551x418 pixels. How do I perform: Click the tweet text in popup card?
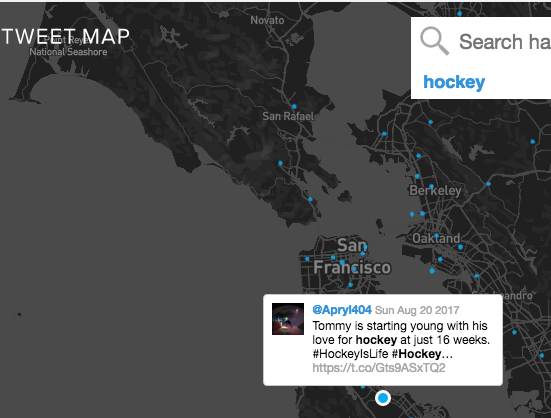401,340
